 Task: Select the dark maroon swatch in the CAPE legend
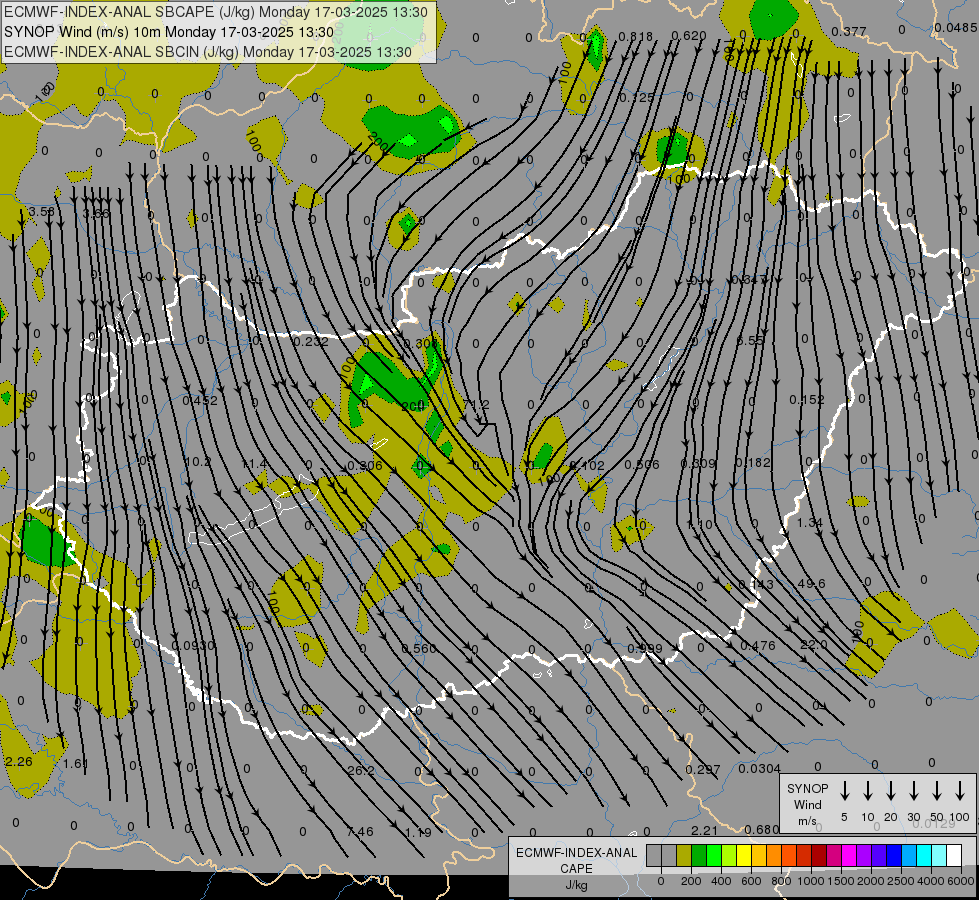click(x=820, y=855)
